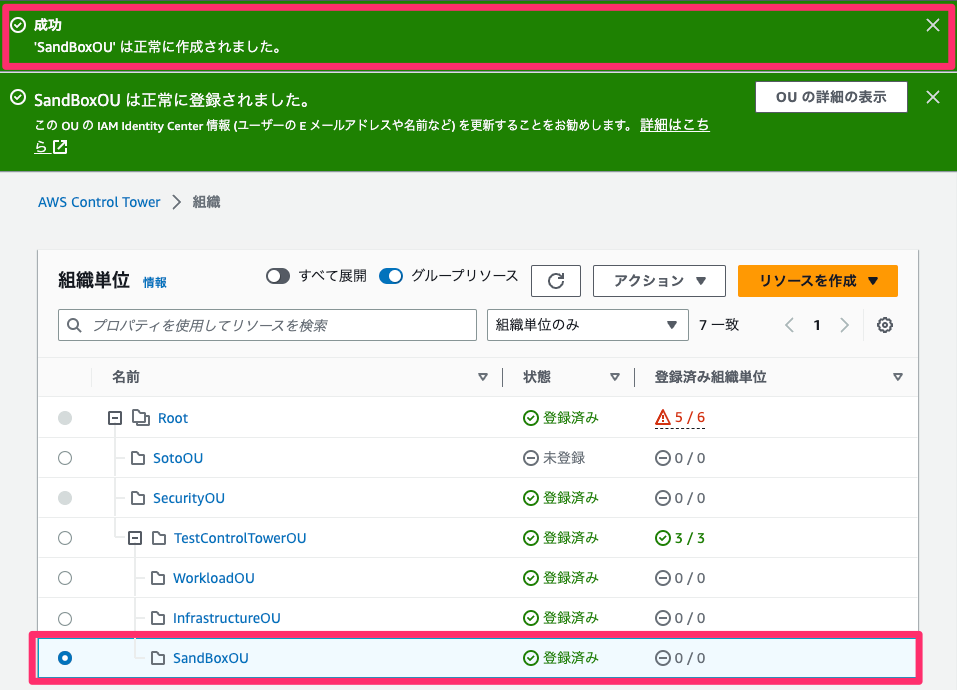Viewport: 957px width, 690px height.
Task: Open the リソースを作成 button menu
Action: click(817, 280)
